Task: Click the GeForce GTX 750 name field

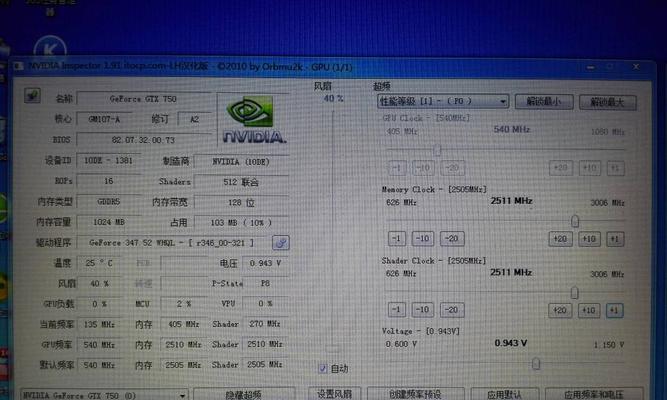Action: [x=143, y=99]
